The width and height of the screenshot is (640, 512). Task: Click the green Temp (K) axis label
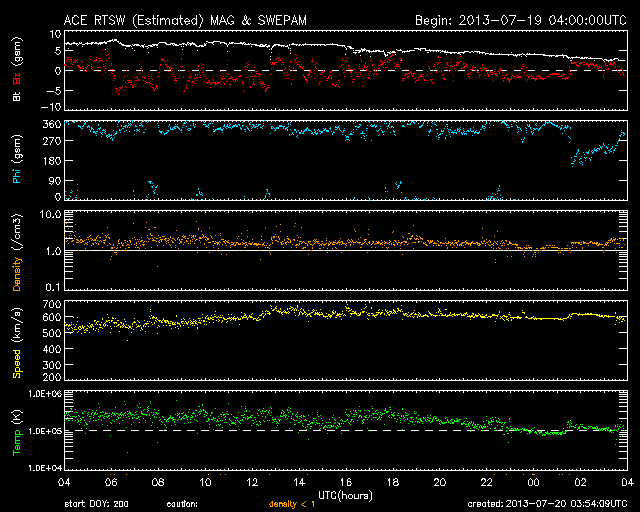18,432
